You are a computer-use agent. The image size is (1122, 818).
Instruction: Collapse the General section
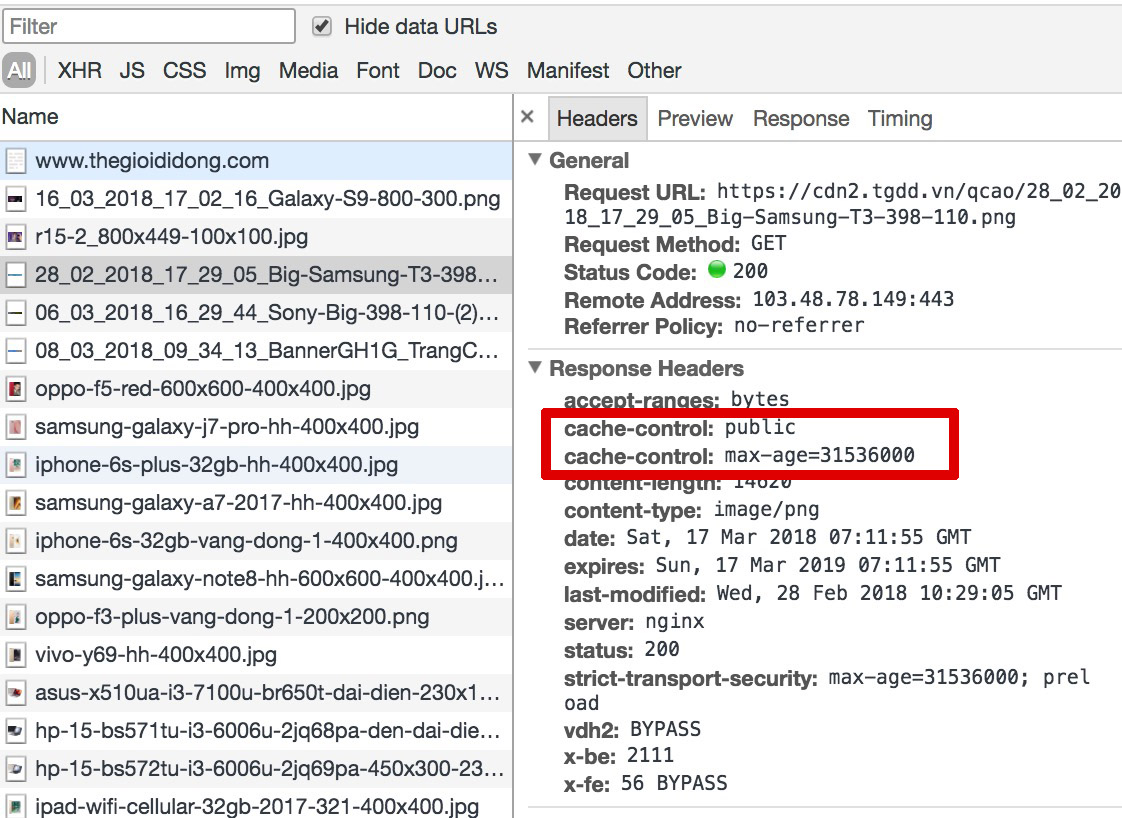[535, 160]
